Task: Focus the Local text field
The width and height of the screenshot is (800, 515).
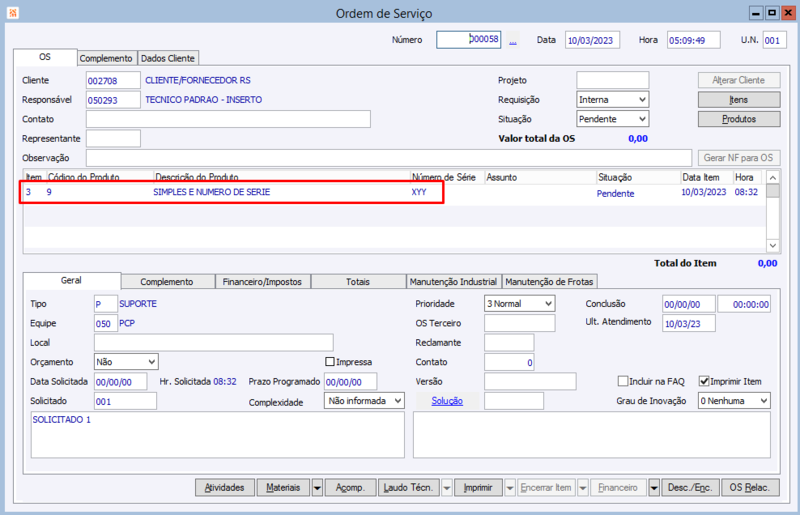Action: pyautogui.click(x=214, y=342)
